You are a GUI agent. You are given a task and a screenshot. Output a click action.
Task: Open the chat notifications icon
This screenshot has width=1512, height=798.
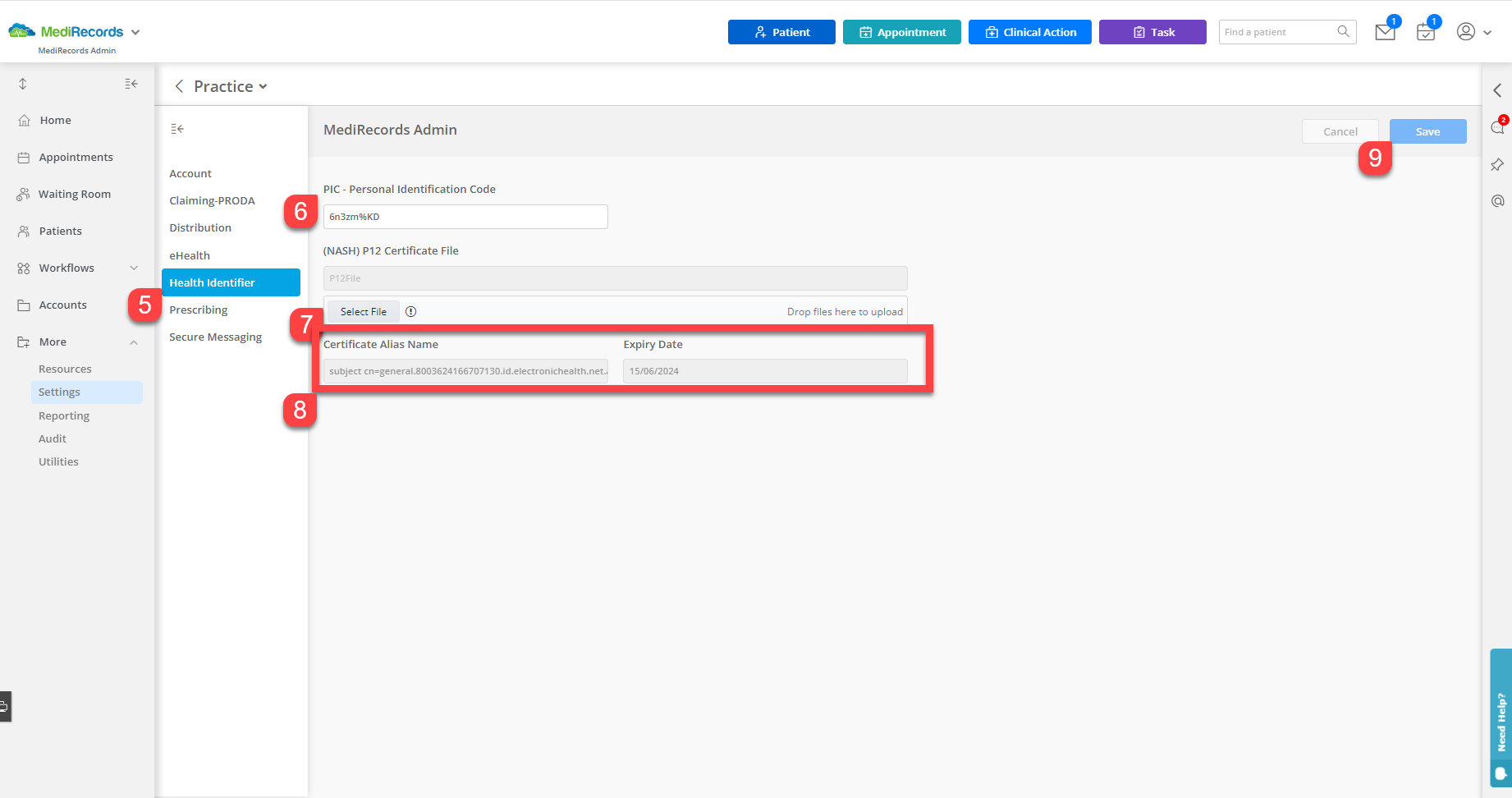click(x=1497, y=127)
